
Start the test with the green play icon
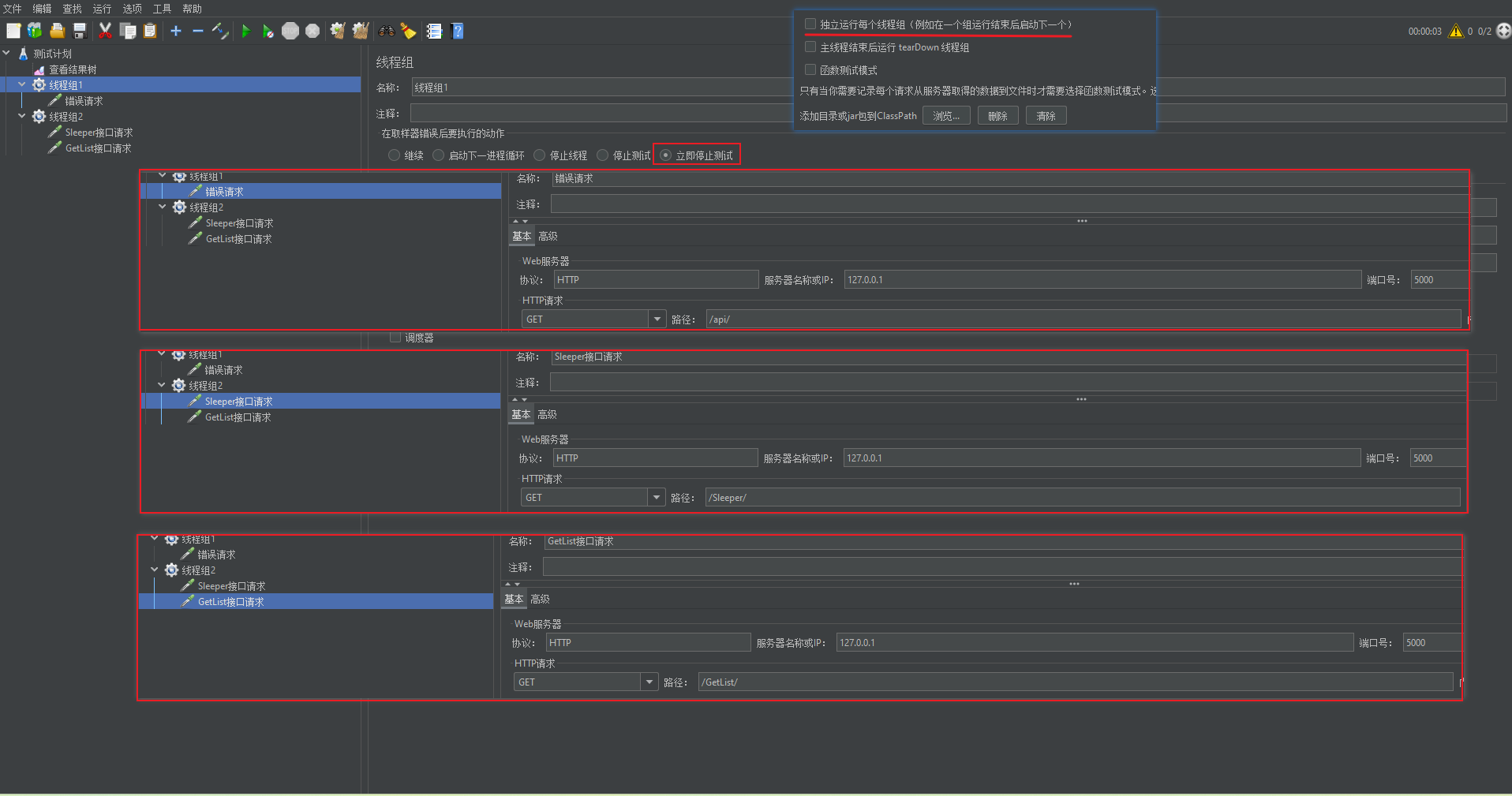246,31
